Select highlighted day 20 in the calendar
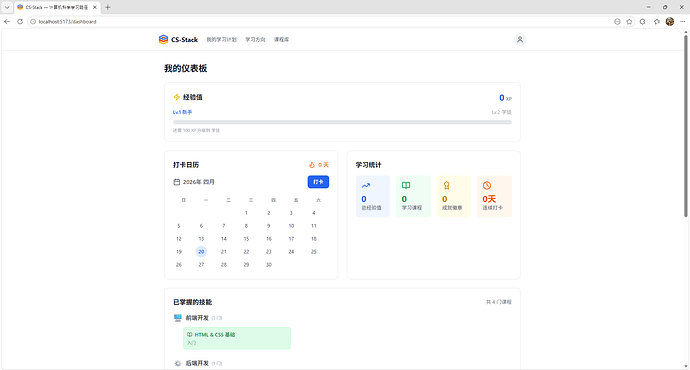Image resolution: width=690 pixels, height=370 pixels. click(201, 252)
